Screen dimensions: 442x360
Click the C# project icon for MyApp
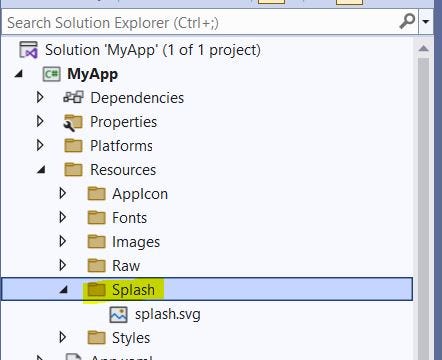[x=51, y=74]
